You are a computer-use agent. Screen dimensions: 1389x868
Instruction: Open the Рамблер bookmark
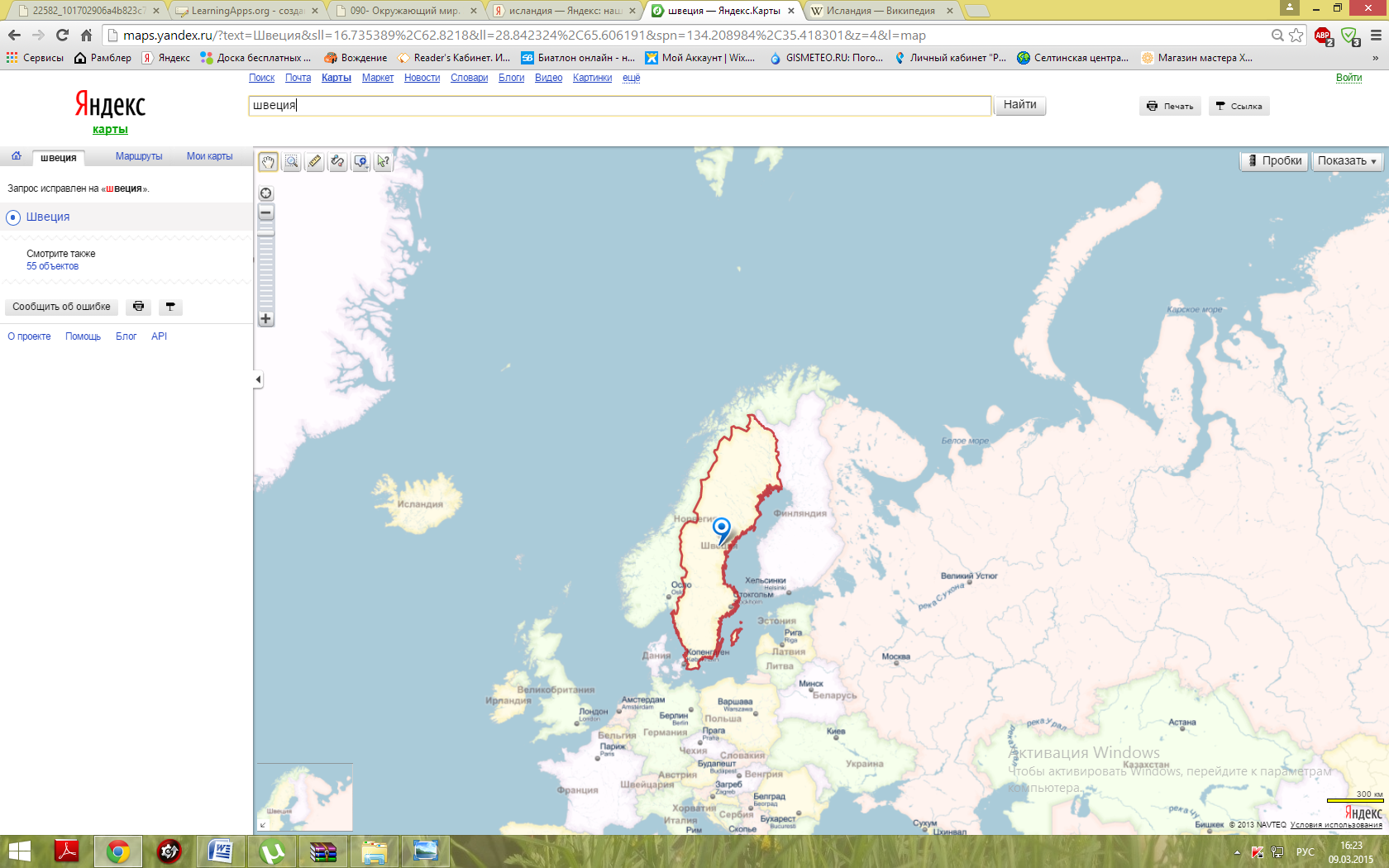click(x=103, y=58)
